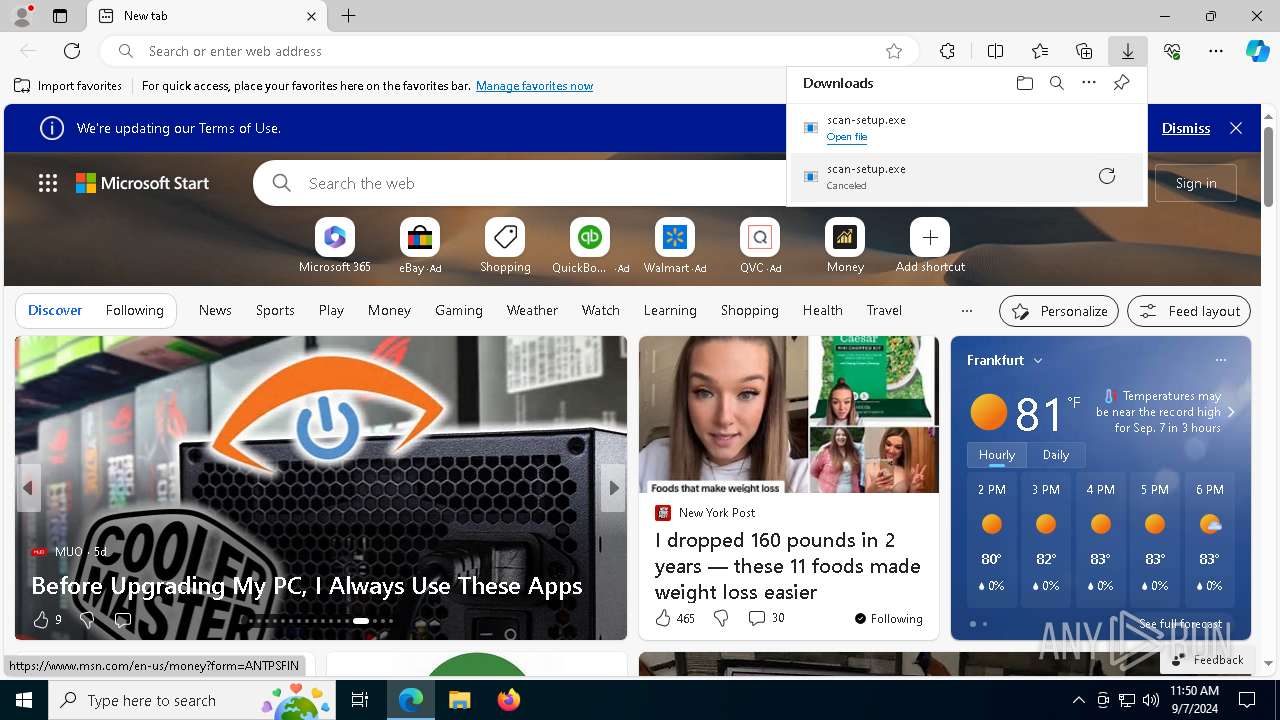
Task: Open the Favorites list icon
Action: 1040,51
